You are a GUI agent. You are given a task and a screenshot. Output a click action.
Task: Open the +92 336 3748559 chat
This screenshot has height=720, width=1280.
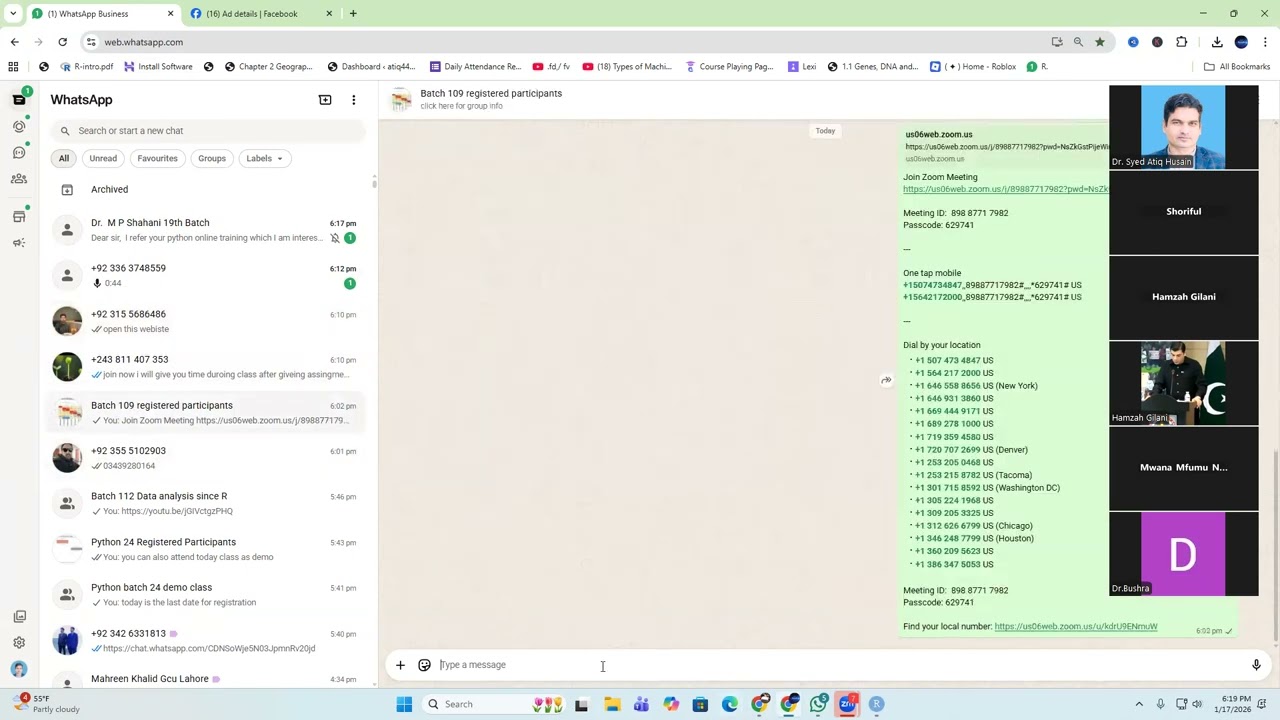(x=205, y=275)
